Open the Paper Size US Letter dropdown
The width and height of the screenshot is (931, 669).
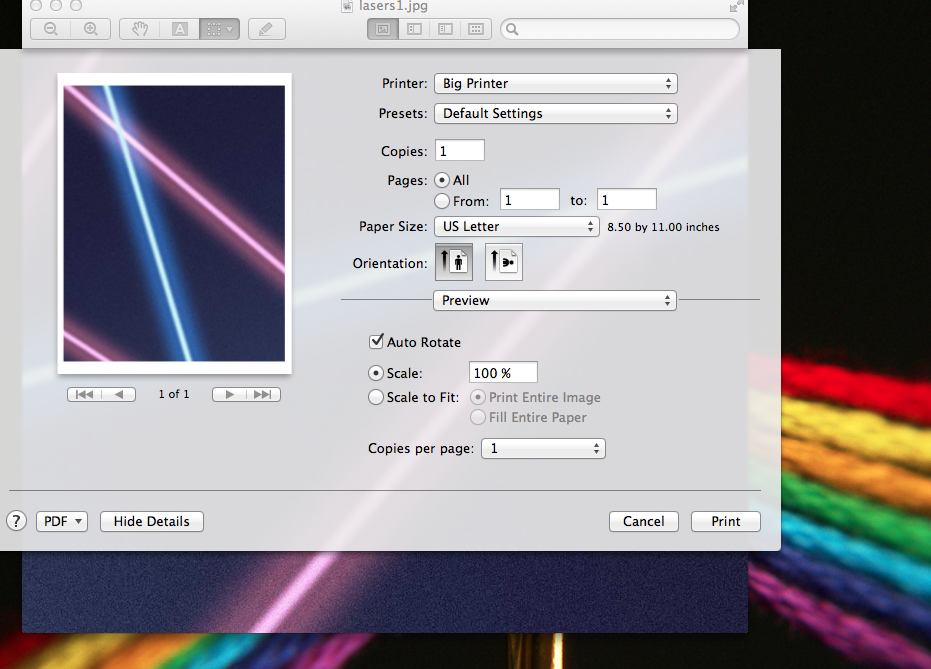coord(516,226)
